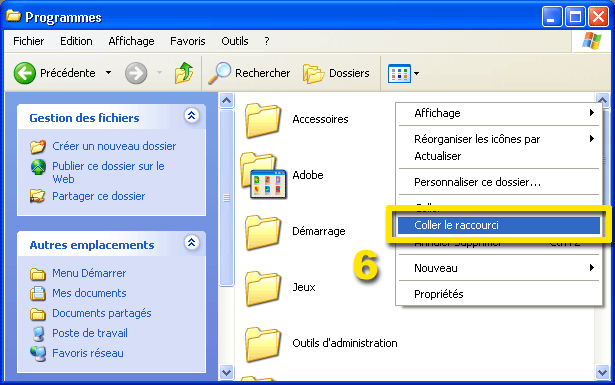
Task: Click the Poste de travail computer icon
Action: tap(38, 333)
